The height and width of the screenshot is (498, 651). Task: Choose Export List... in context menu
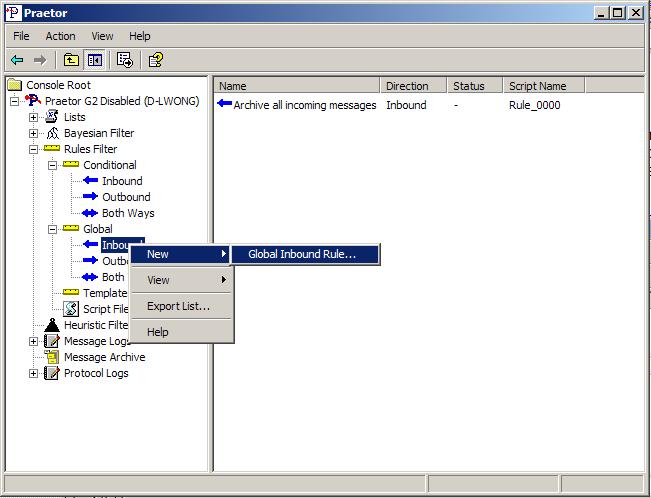[x=181, y=306]
